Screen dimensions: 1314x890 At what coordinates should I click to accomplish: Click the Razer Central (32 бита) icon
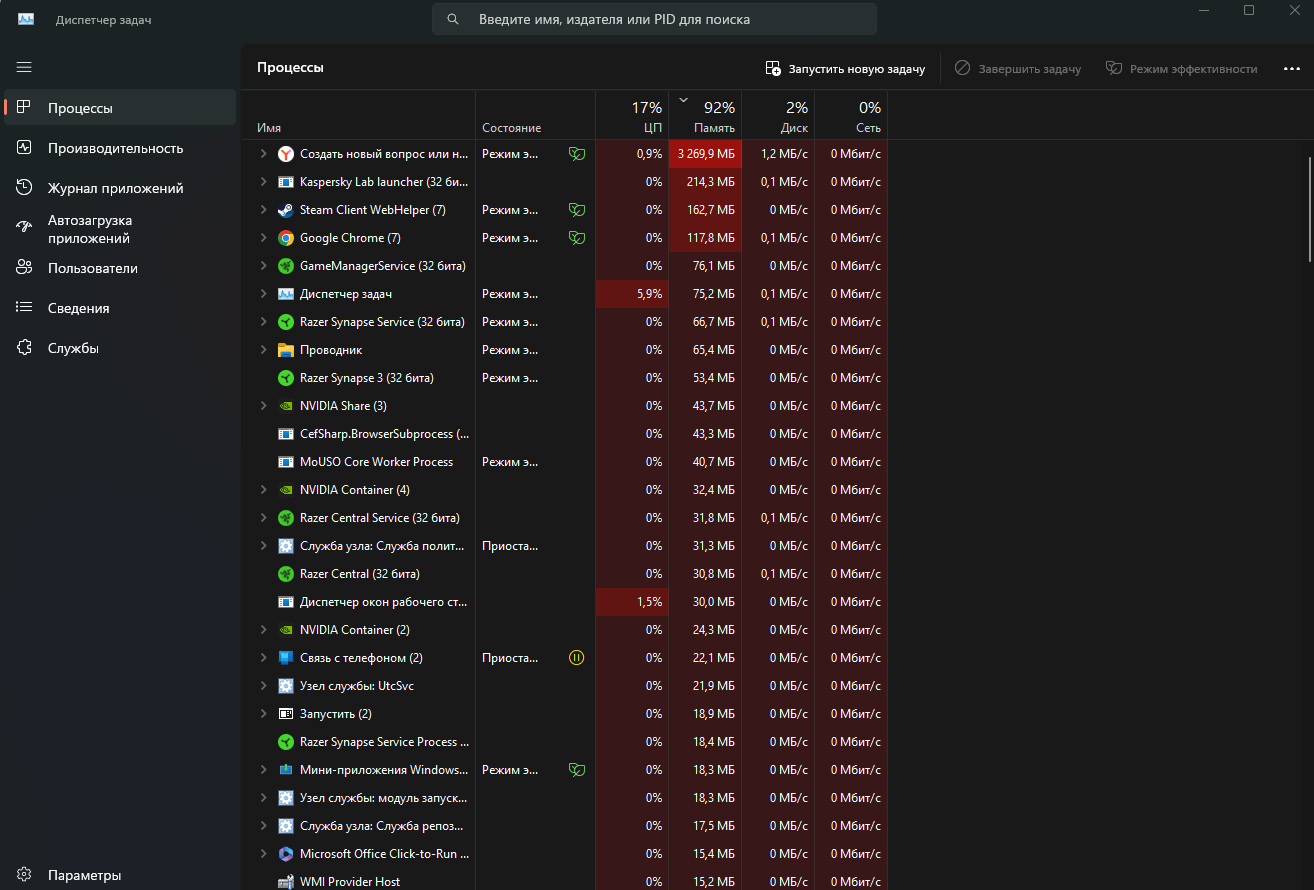(286, 574)
